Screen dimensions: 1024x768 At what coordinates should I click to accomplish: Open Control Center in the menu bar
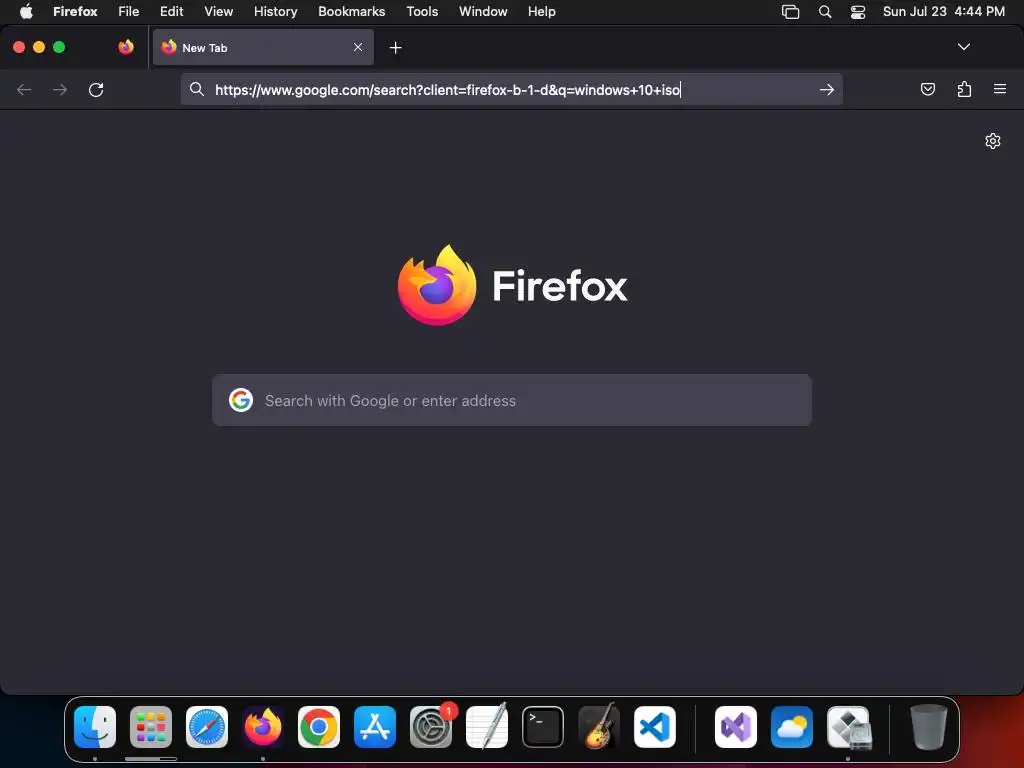coord(857,11)
